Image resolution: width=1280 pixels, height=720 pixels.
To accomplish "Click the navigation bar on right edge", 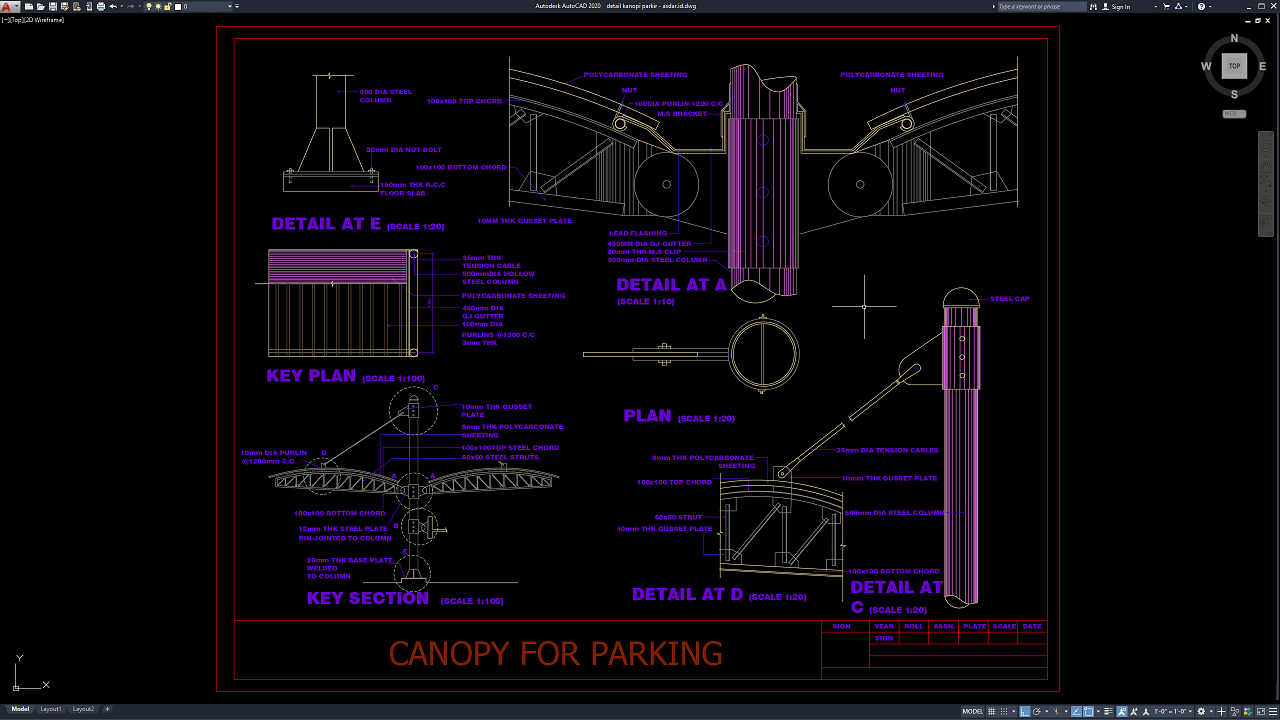I will (1264, 182).
